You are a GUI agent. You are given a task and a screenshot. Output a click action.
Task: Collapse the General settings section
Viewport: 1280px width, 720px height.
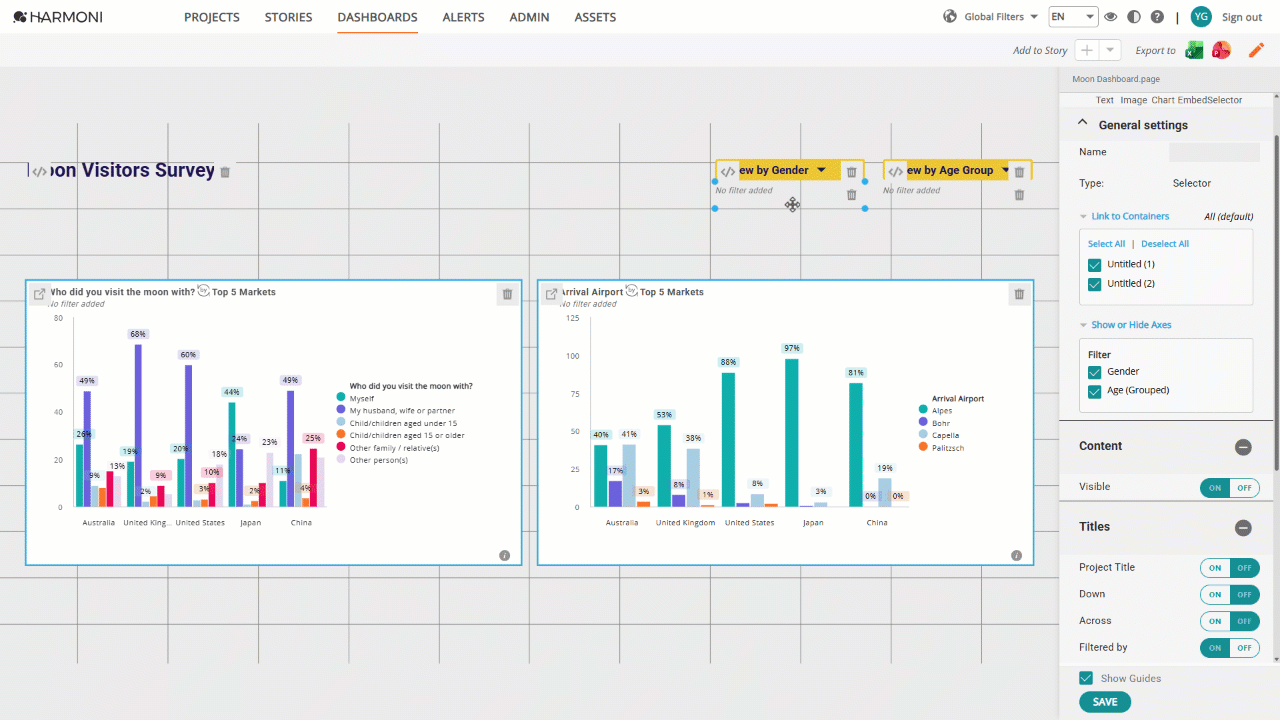tap(1082, 123)
